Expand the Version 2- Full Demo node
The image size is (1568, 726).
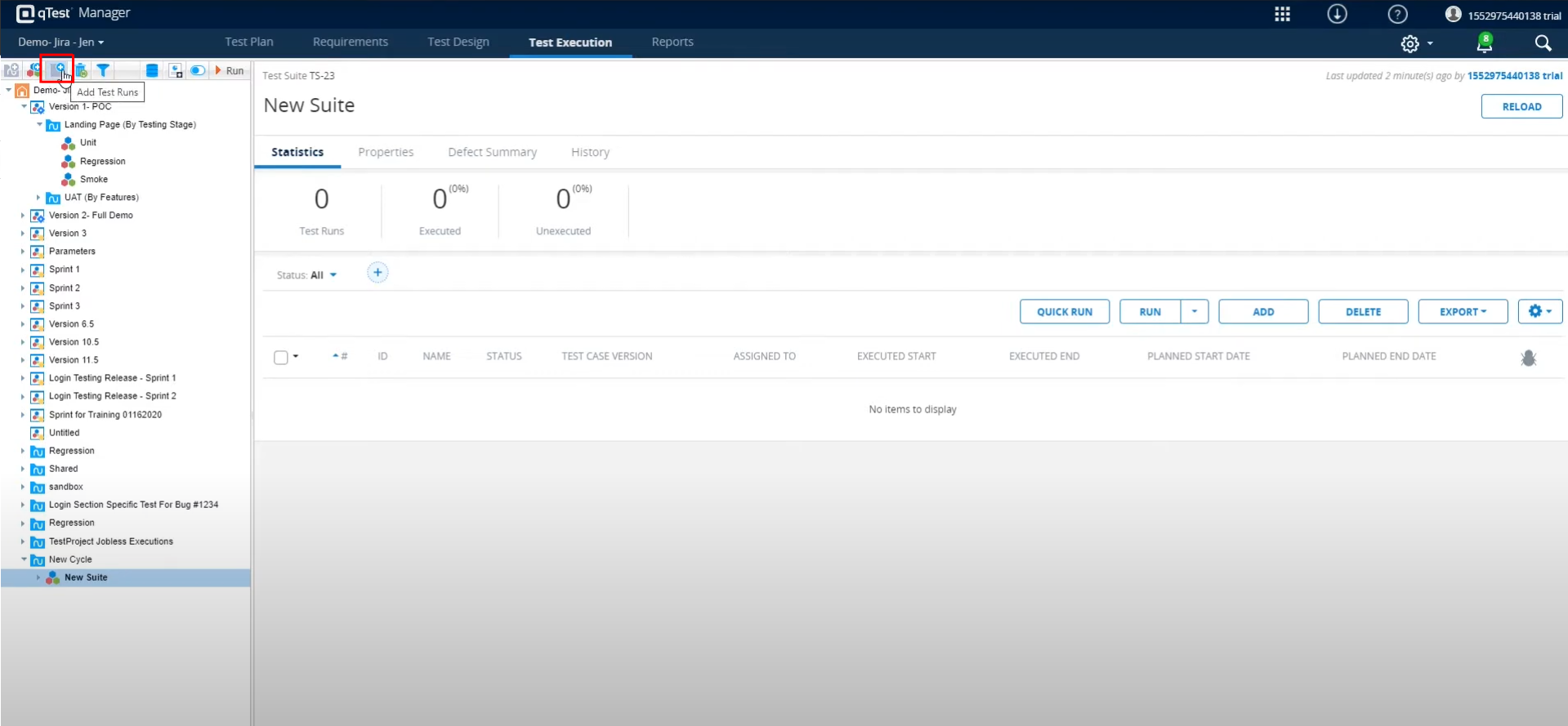(x=23, y=216)
